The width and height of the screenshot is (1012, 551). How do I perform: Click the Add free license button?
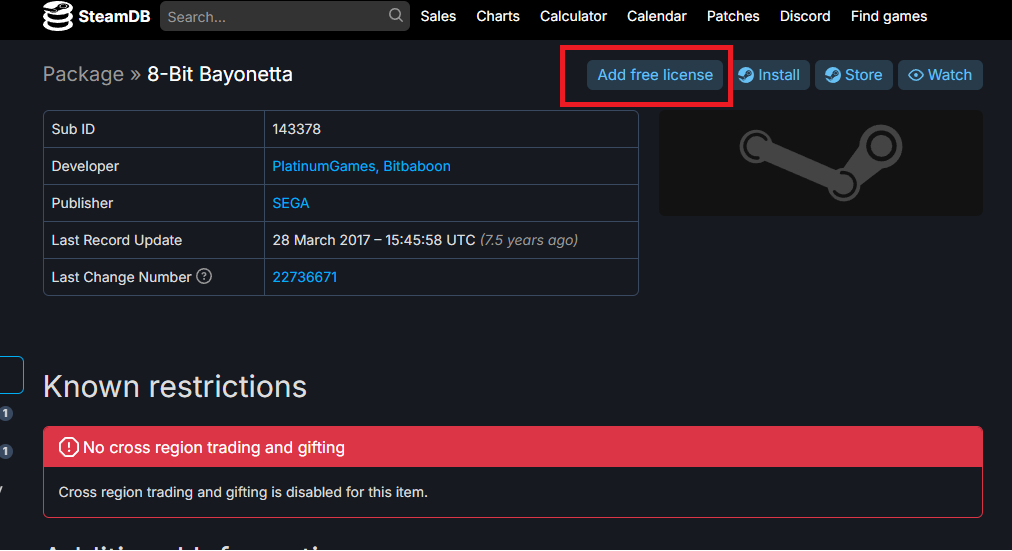pos(654,75)
